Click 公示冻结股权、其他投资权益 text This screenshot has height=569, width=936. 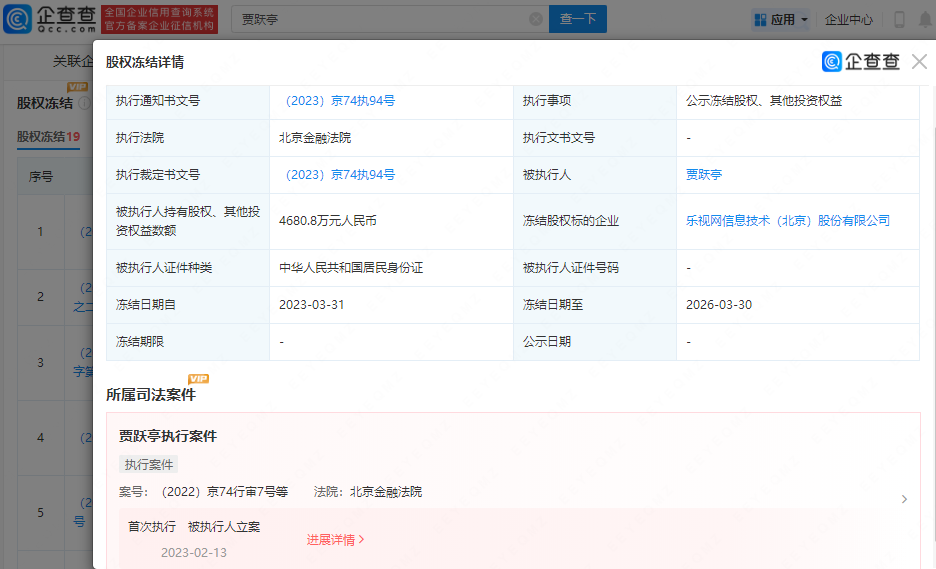click(763, 101)
